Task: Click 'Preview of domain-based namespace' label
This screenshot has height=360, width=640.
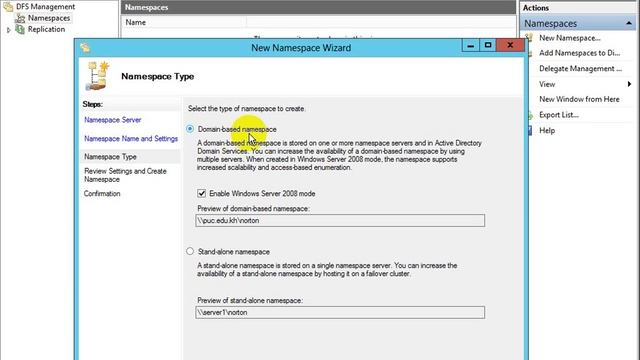Action: [253, 209]
